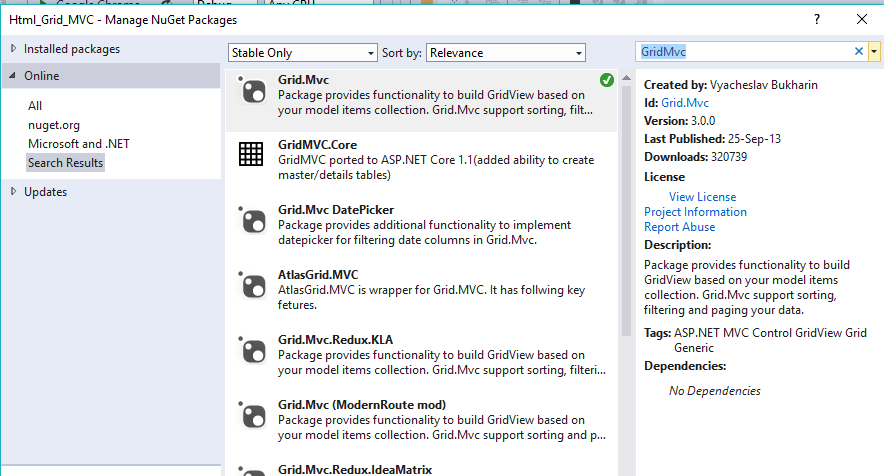The image size is (884, 476).
Task: Clear the search box with the X icon
Action: [859, 51]
